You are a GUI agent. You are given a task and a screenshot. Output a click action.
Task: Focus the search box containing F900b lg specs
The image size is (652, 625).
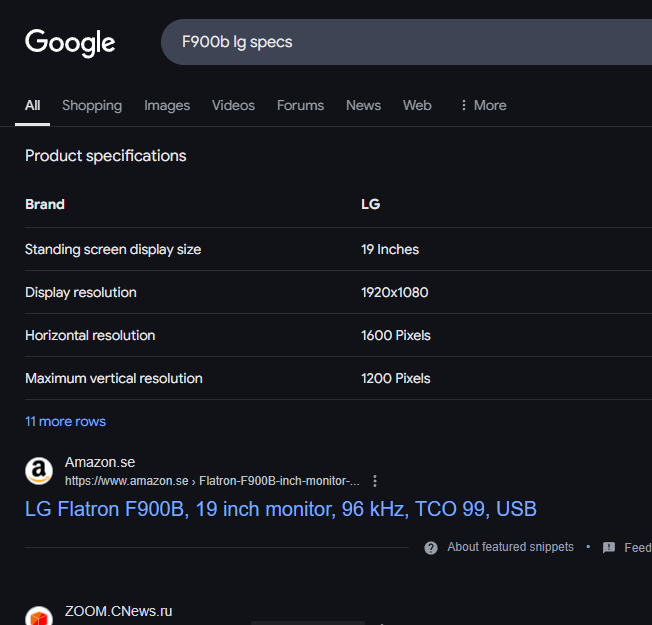point(406,42)
